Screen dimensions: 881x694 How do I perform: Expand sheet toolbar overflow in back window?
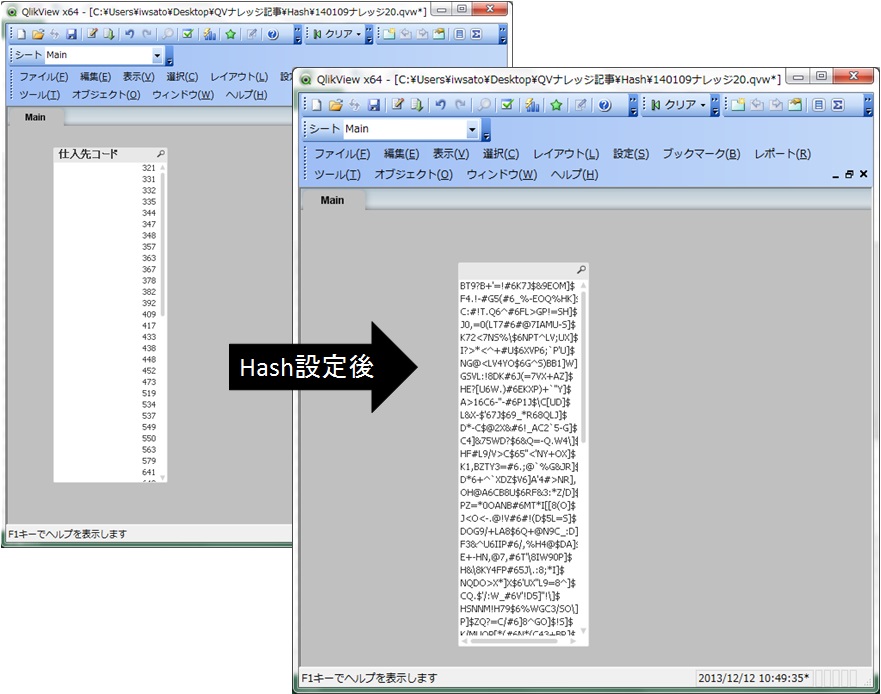(170, 55)
